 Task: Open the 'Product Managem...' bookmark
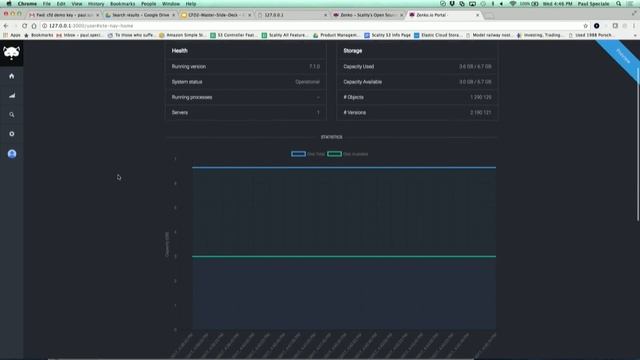click(336, 35)
